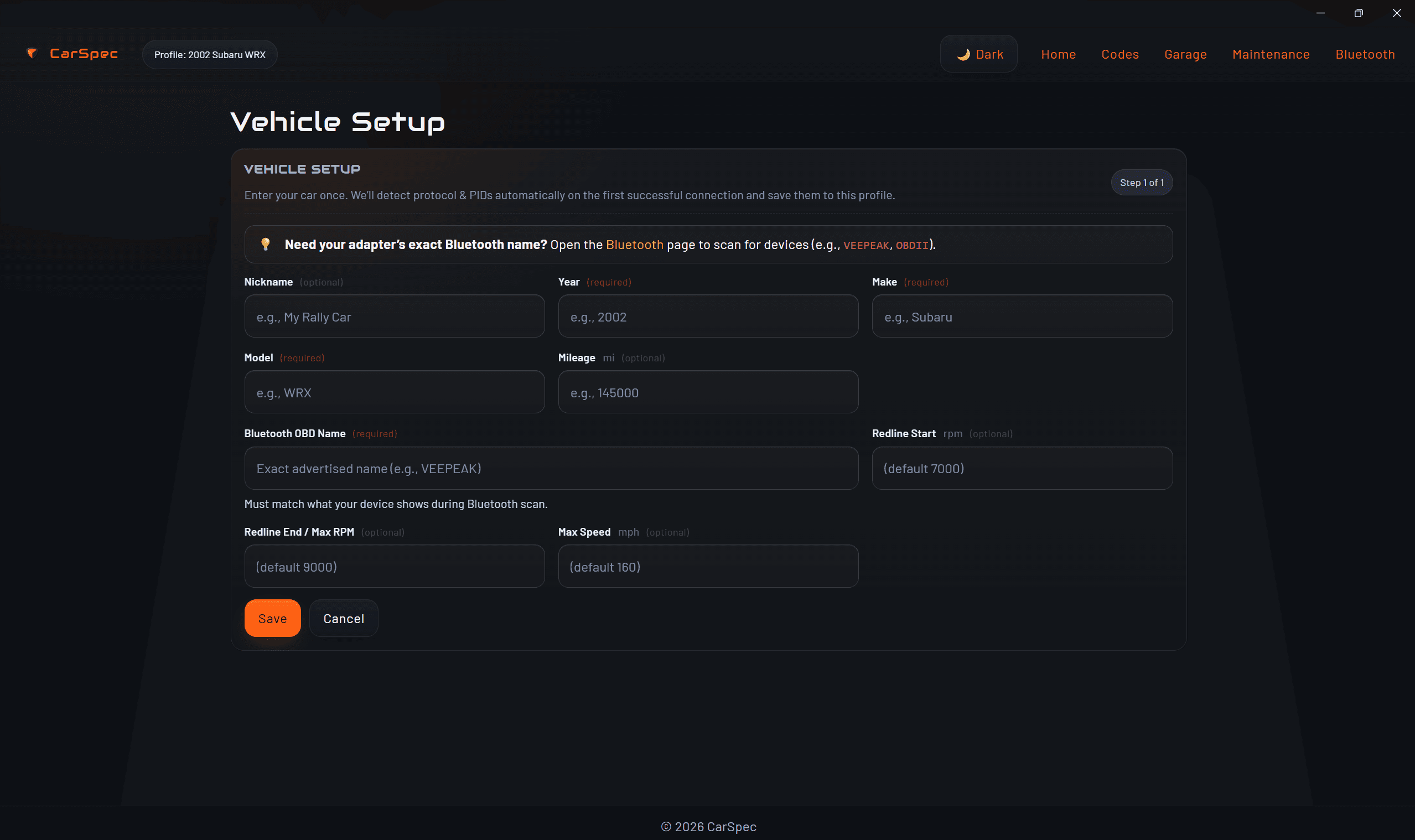Image resolution: width=1415 pixels, height=840 pixels.
Task: Click the Bluetooth OBD Name field
Action: tap(551, 468)
